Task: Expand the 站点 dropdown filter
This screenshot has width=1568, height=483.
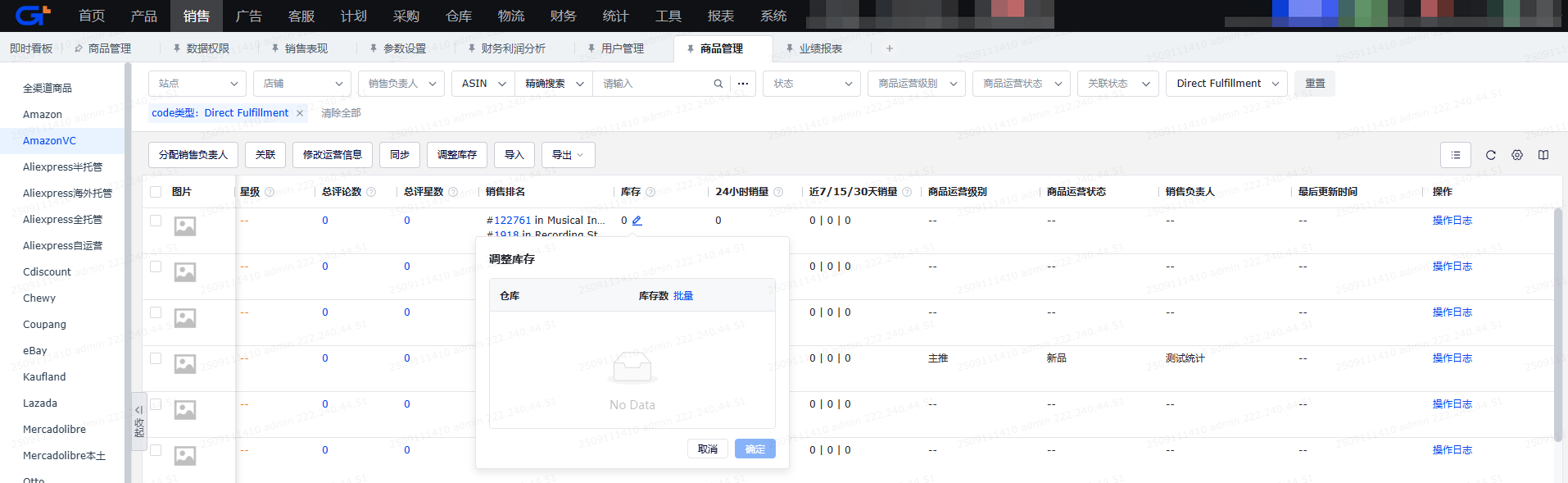Action: click(197, 84)
